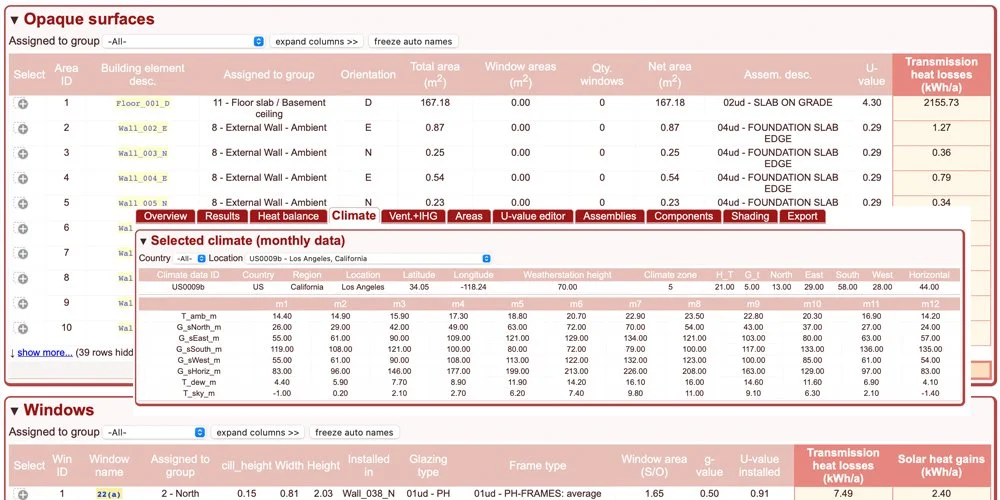Open the Components tab
The image size is (1000, 500).
pos(684,216)
